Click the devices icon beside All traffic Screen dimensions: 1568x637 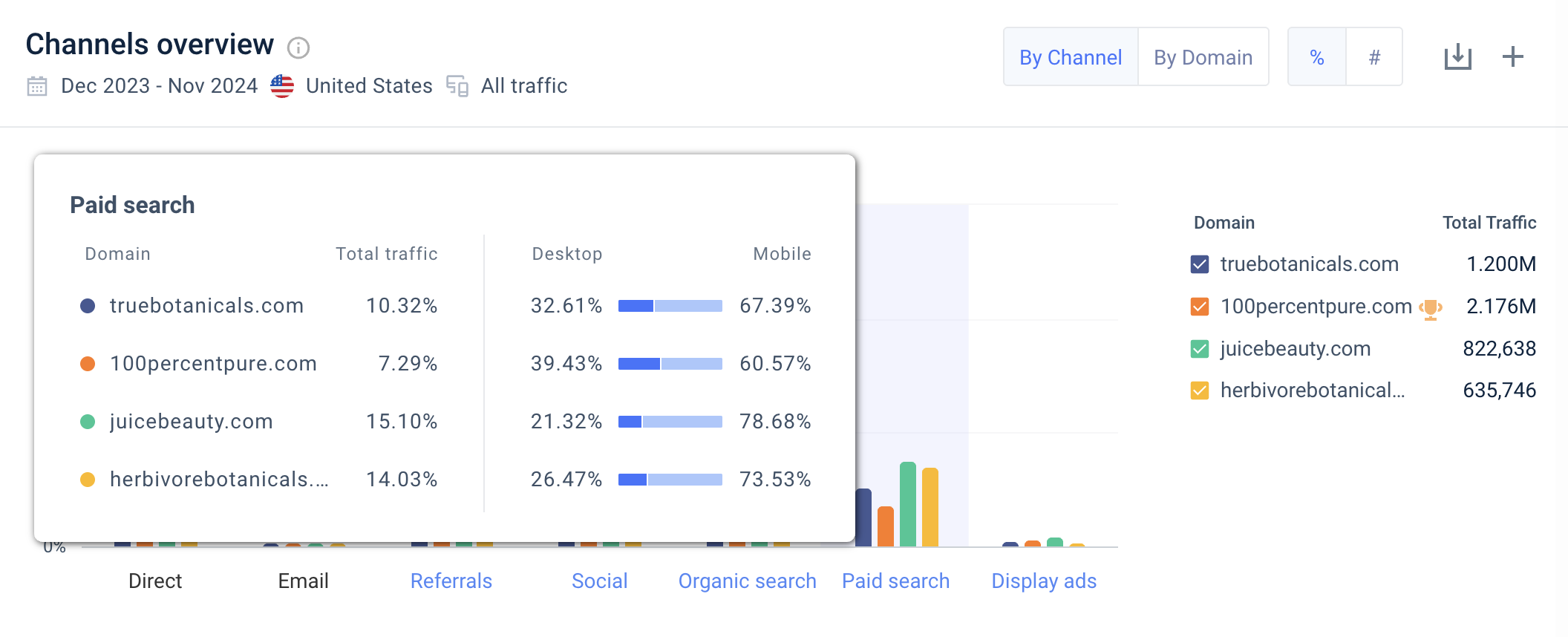pos(457,86)
